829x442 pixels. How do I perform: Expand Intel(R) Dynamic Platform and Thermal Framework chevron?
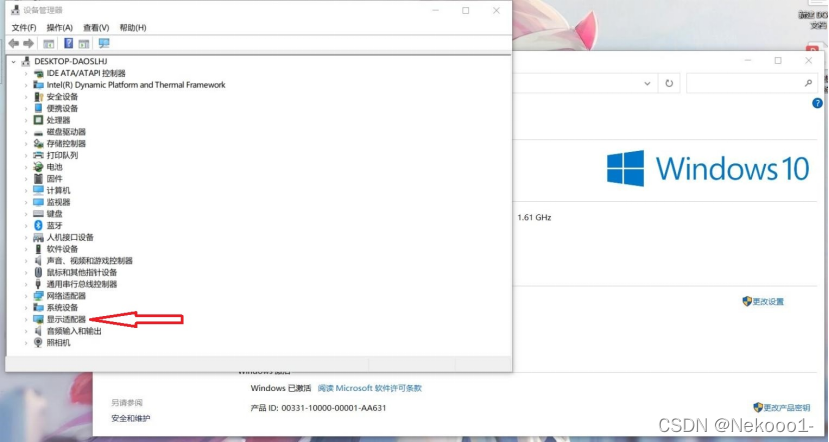[x=26, y=85]
